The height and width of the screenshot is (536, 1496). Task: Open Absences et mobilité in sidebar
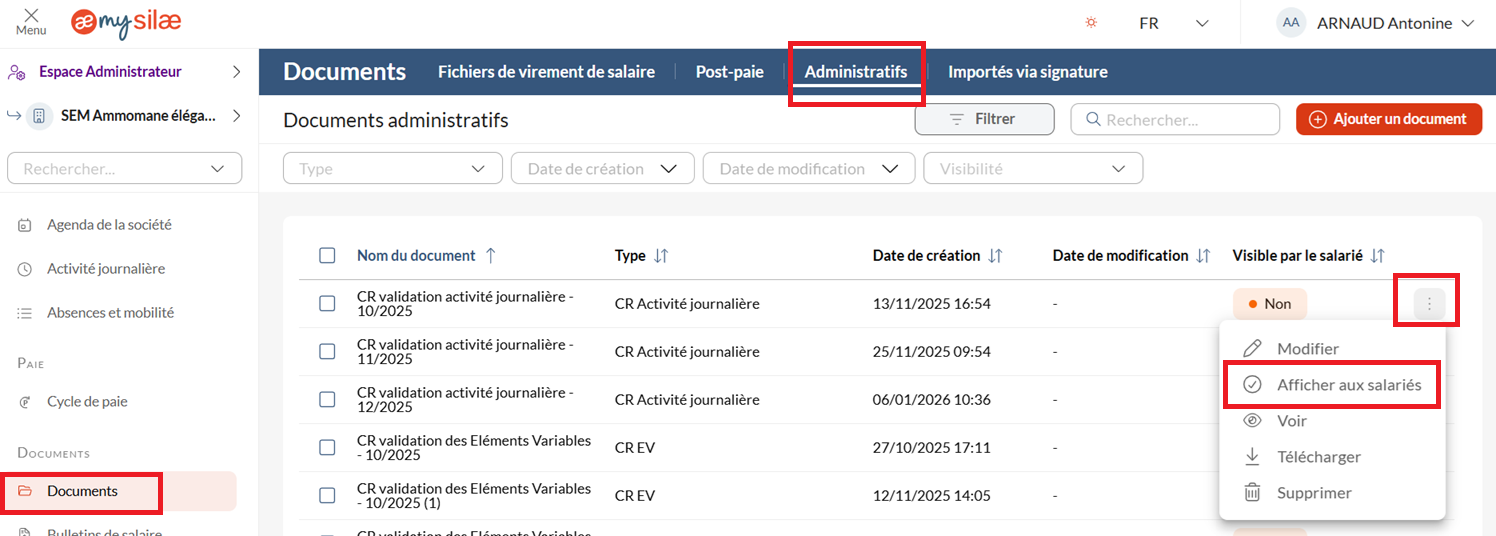(x=110, y=313)
